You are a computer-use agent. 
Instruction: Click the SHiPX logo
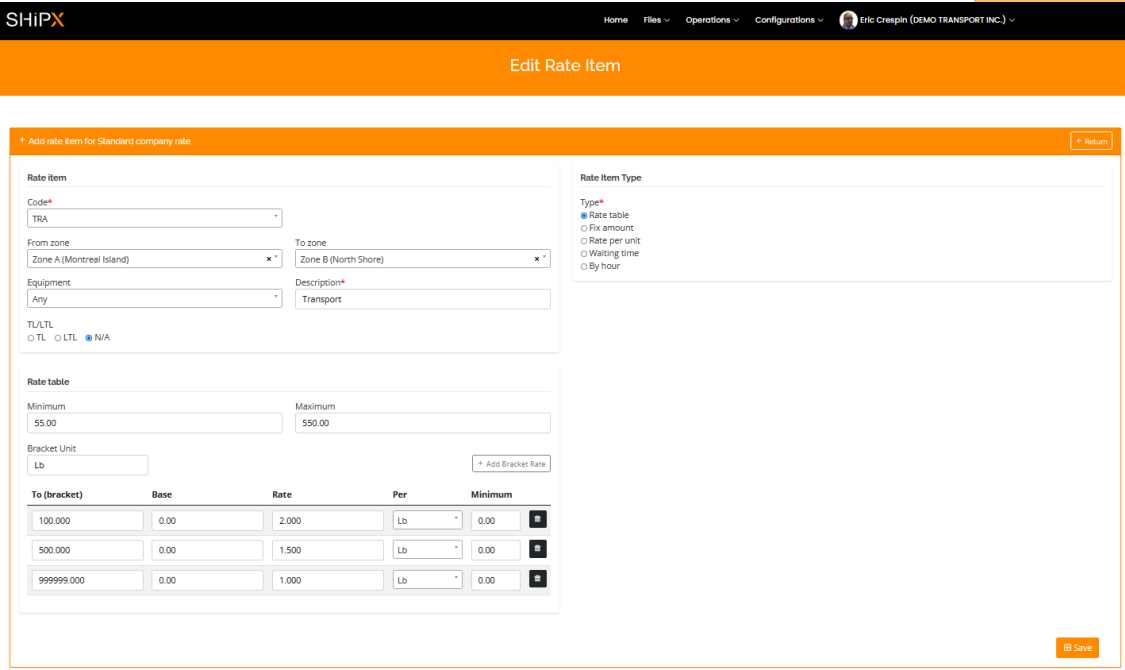point(35,20)
